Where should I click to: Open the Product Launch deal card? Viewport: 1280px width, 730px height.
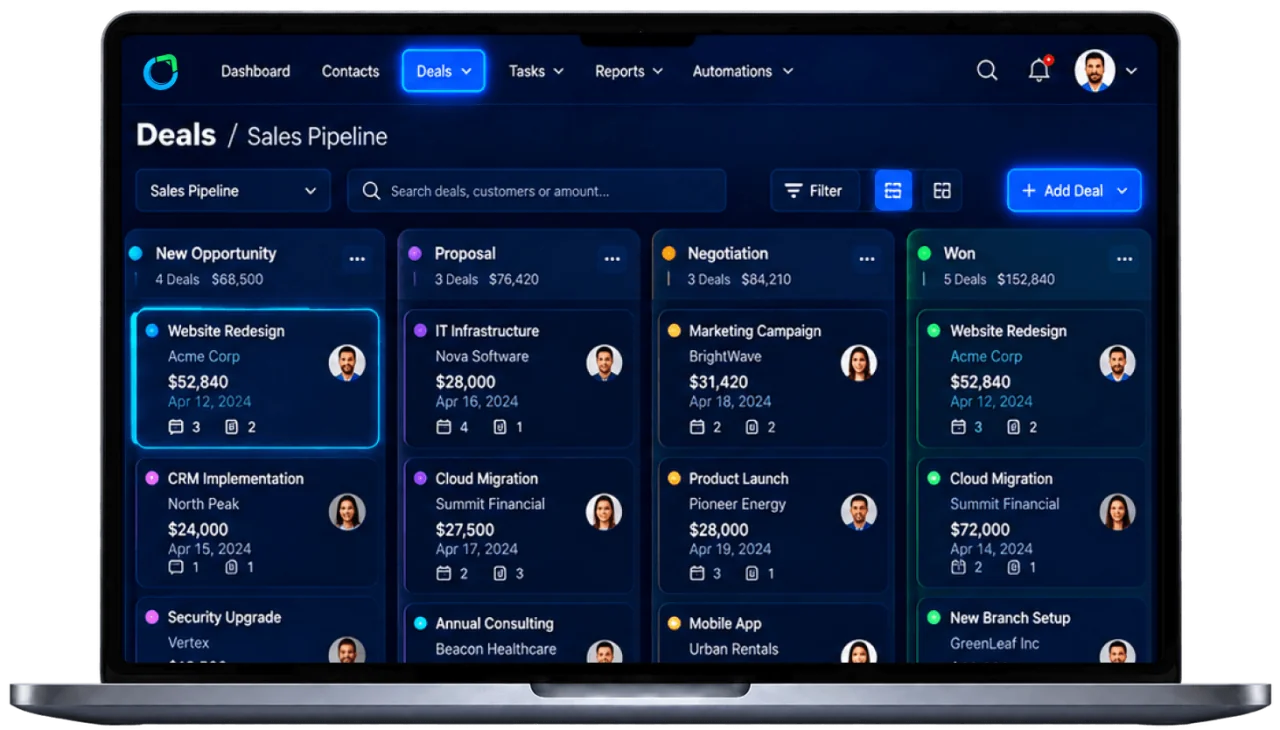772,525
